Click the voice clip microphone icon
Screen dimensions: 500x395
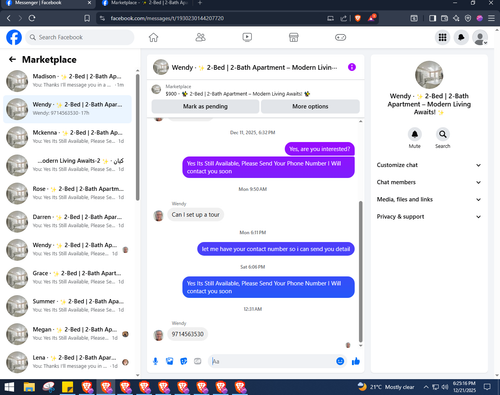click(x=155, y=361)
